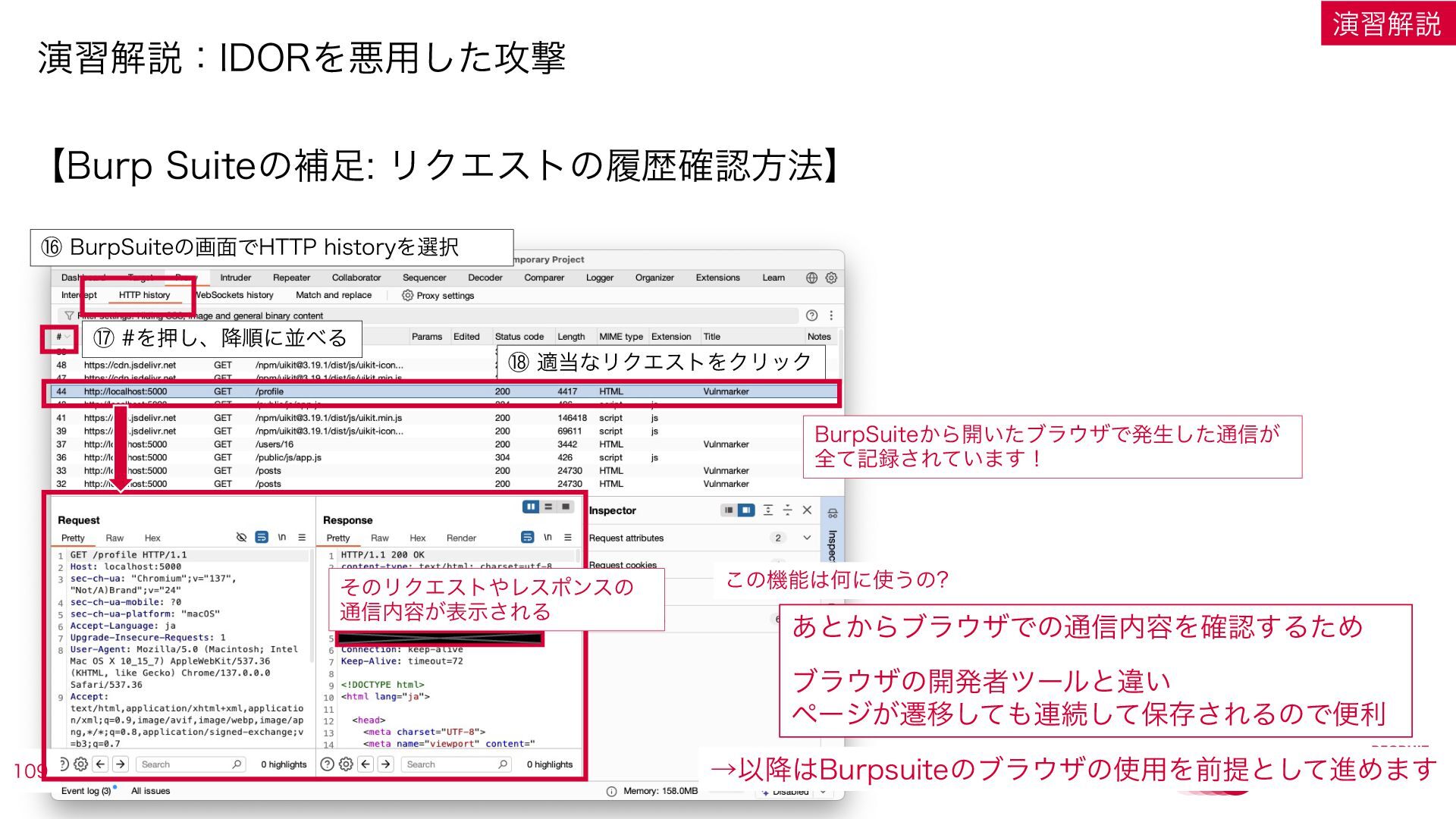1456x819 pixels.
Task: Open the Collaborator tab
Action: 356,278
